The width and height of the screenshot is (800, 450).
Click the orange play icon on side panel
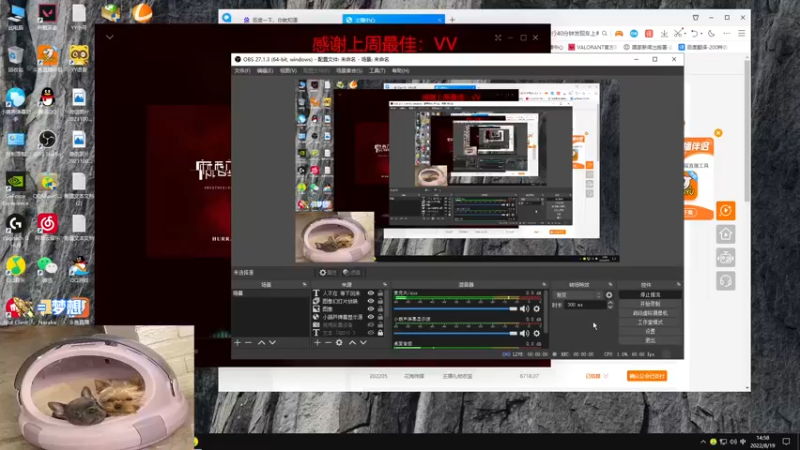[x=726, y=210]
